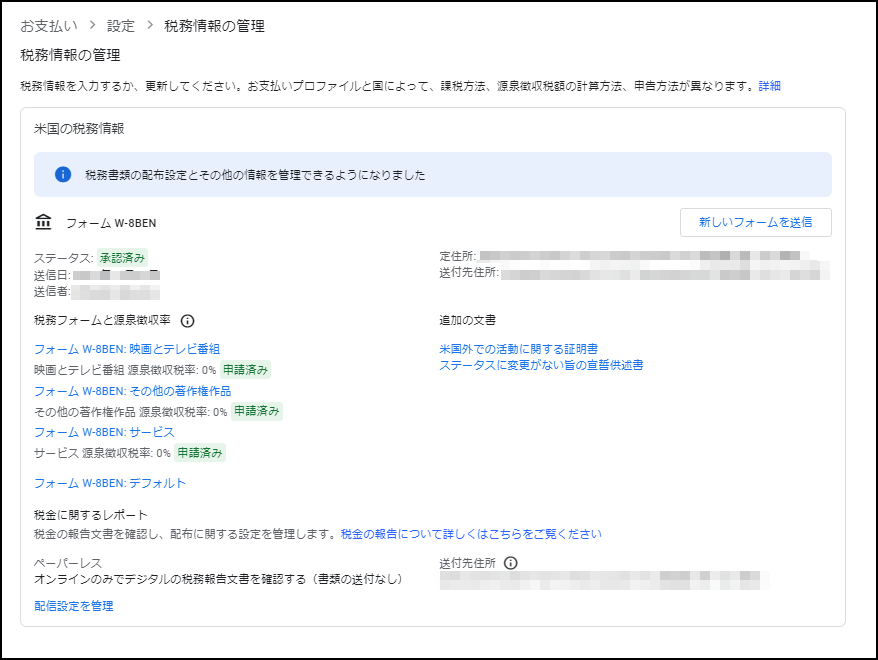Viewport: 878px width, 660px height.
Task: Click 税金の報告について詳しくはこちらをご覧ください link
Action: pyautogui.click(x=471, y=534)
